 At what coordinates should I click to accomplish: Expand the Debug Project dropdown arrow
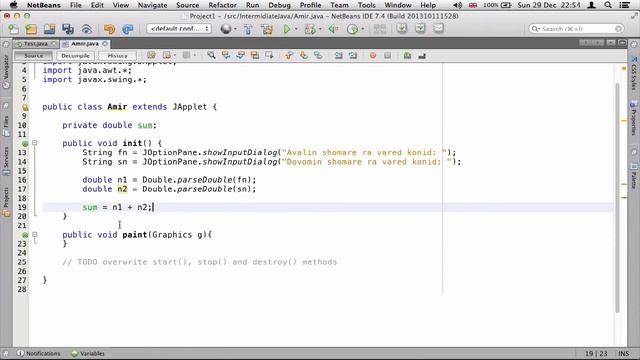point(320,29)
